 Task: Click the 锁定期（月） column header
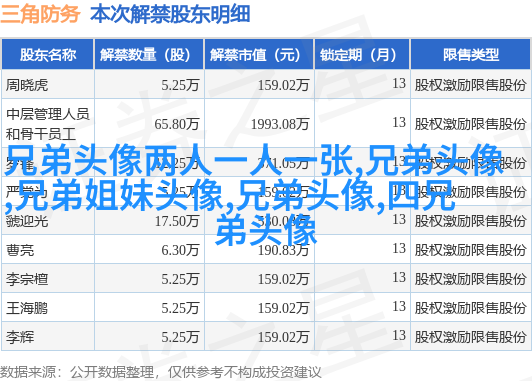[x=362, y=55]
